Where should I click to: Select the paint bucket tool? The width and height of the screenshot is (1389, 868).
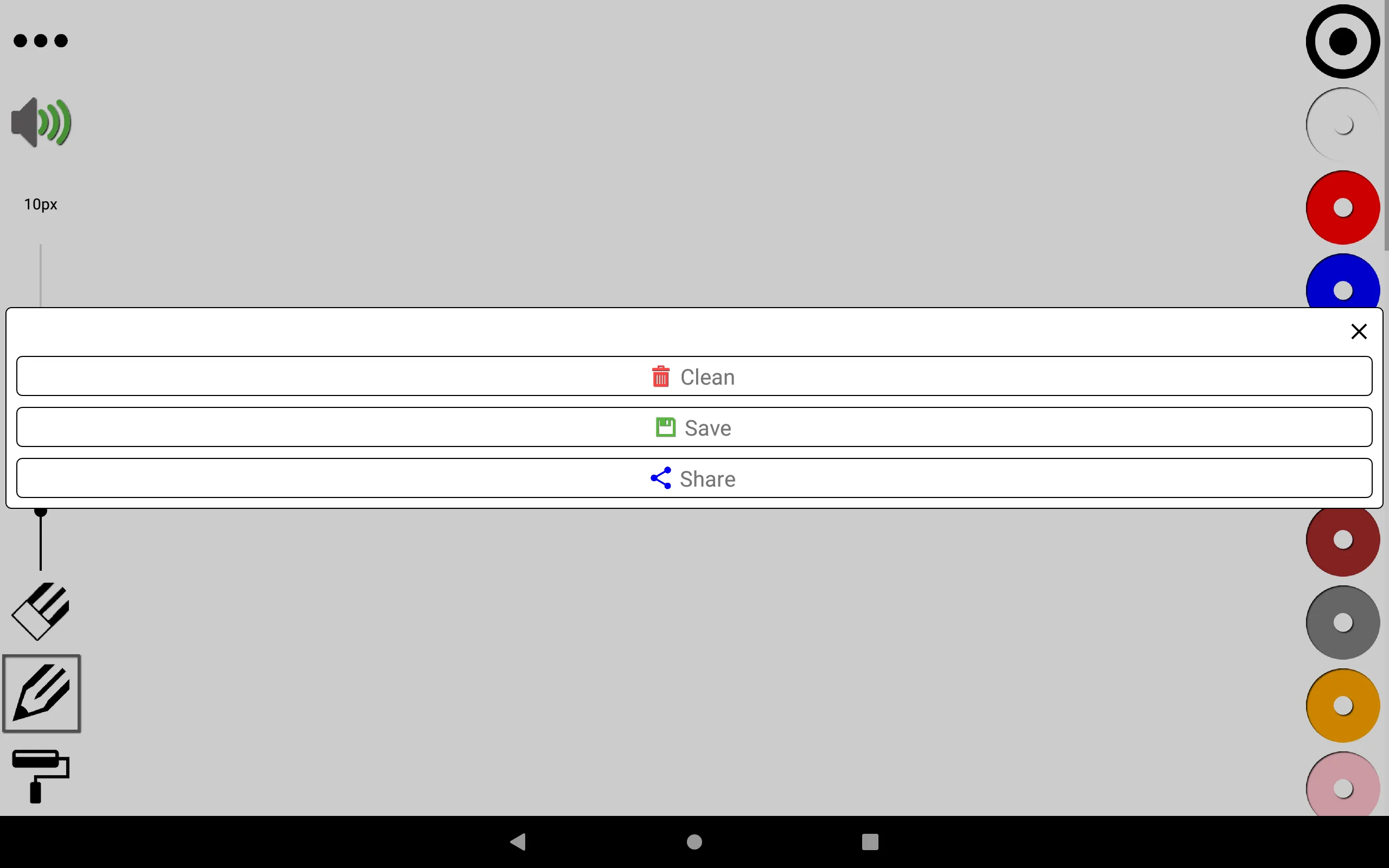pyautogui.click(x=40, y=775)
